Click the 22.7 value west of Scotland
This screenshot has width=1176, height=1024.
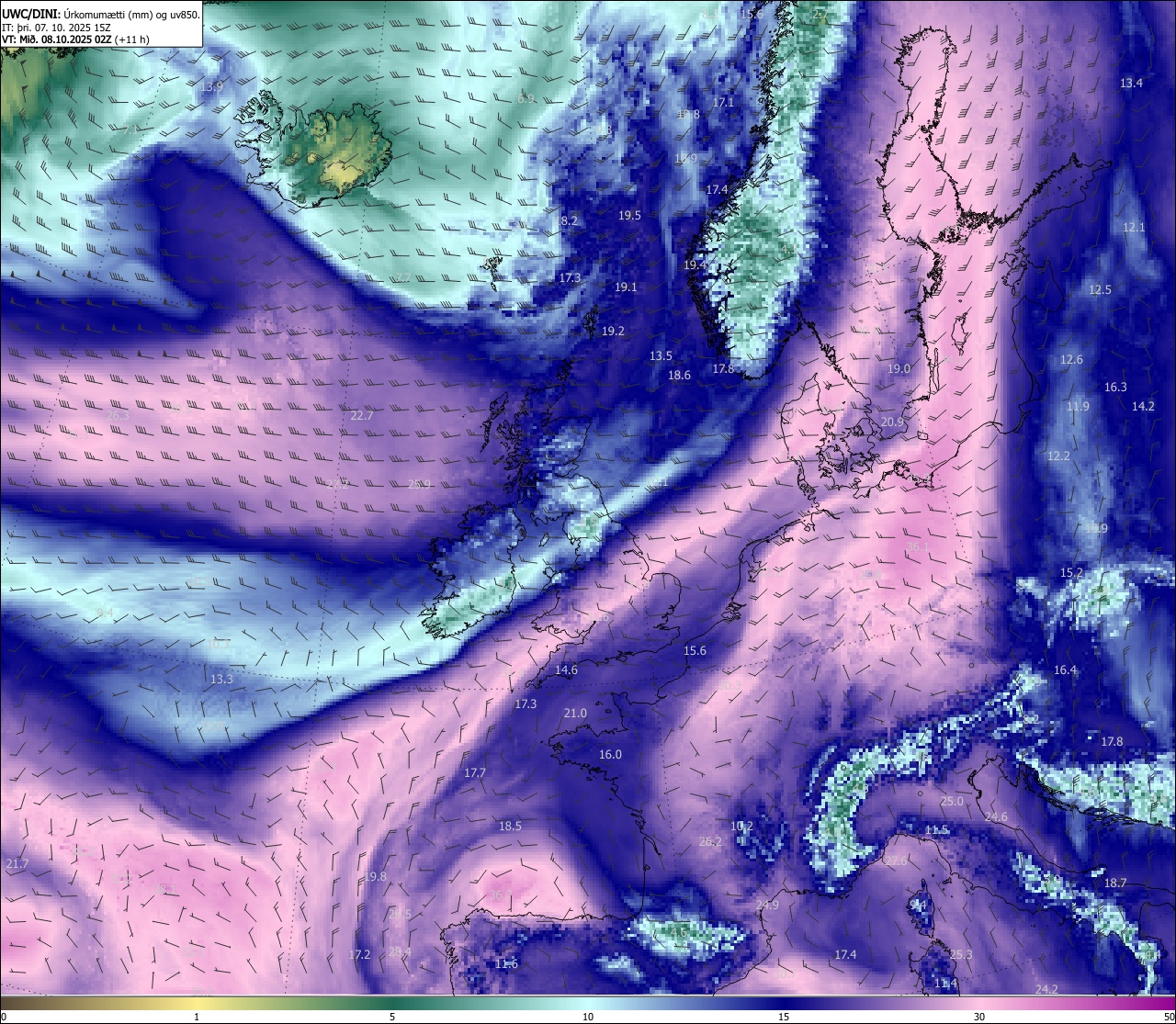362,416
